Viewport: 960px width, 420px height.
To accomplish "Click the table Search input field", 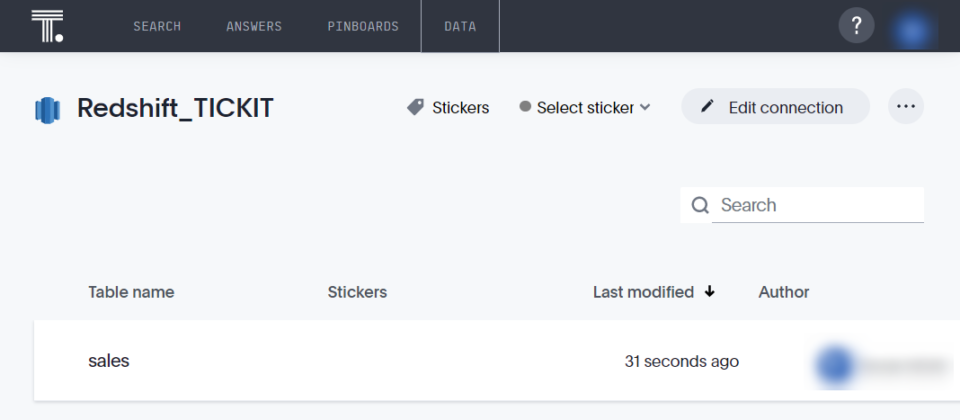I will pyautogui.click(x=817, y=205).
